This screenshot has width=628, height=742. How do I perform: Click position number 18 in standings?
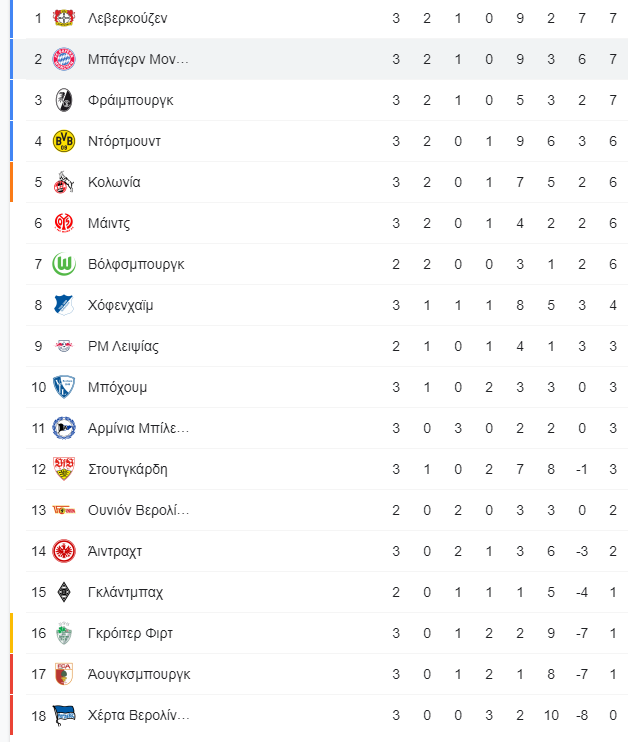pyautogui.click(x=38, y=716)
